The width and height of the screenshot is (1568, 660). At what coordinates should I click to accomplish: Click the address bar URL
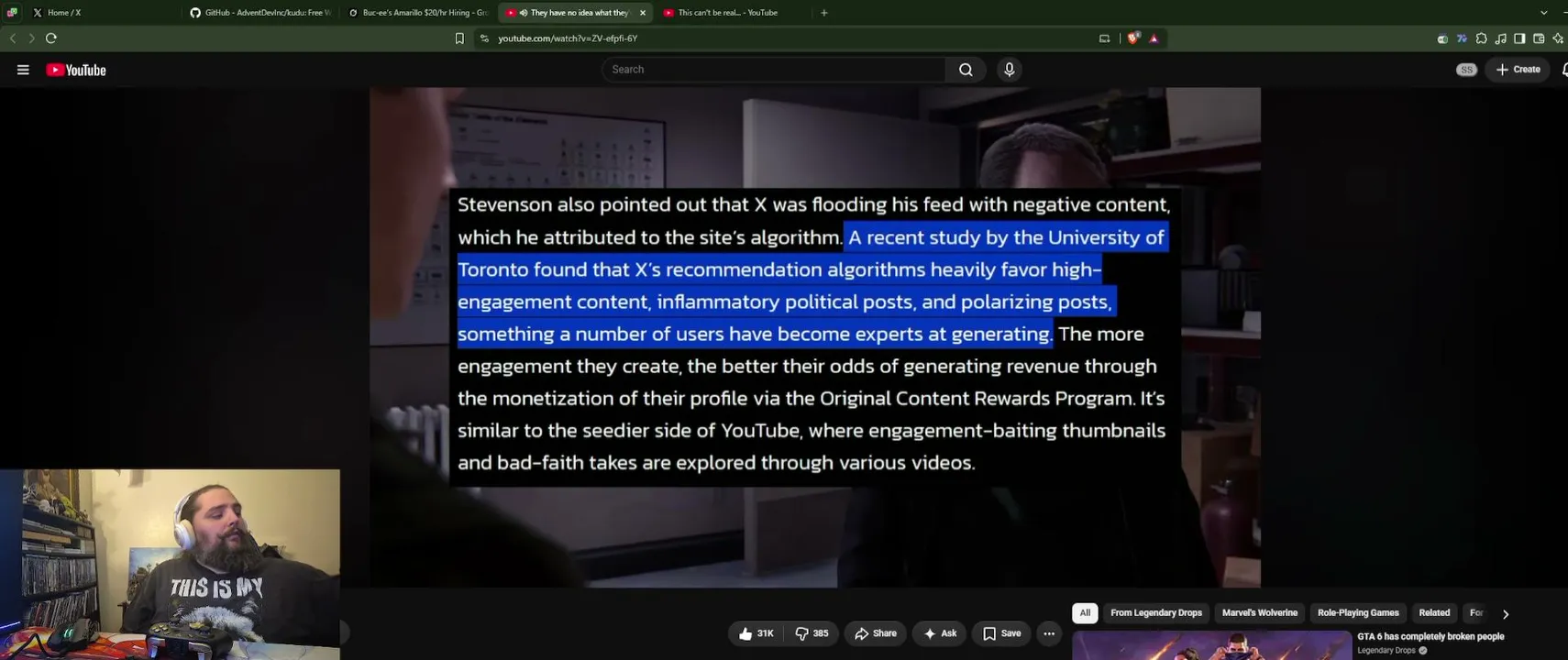(568, 38)
